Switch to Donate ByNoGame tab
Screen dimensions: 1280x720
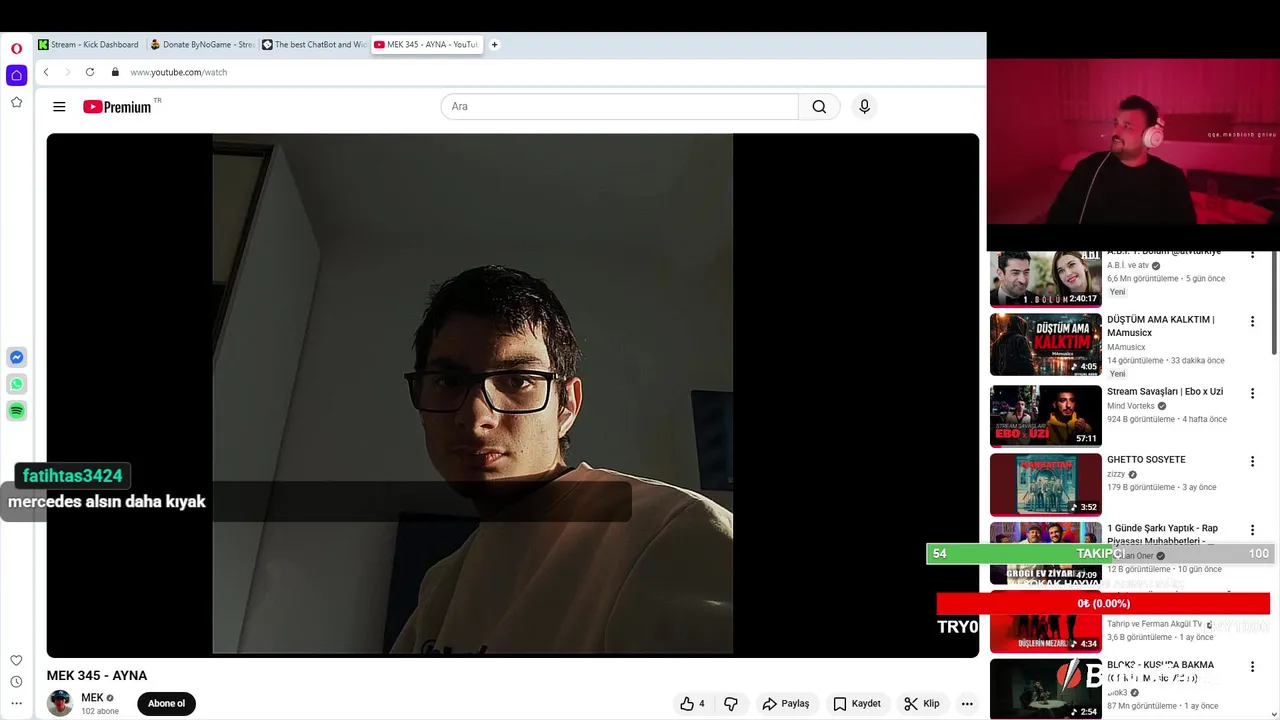(203, 44)
